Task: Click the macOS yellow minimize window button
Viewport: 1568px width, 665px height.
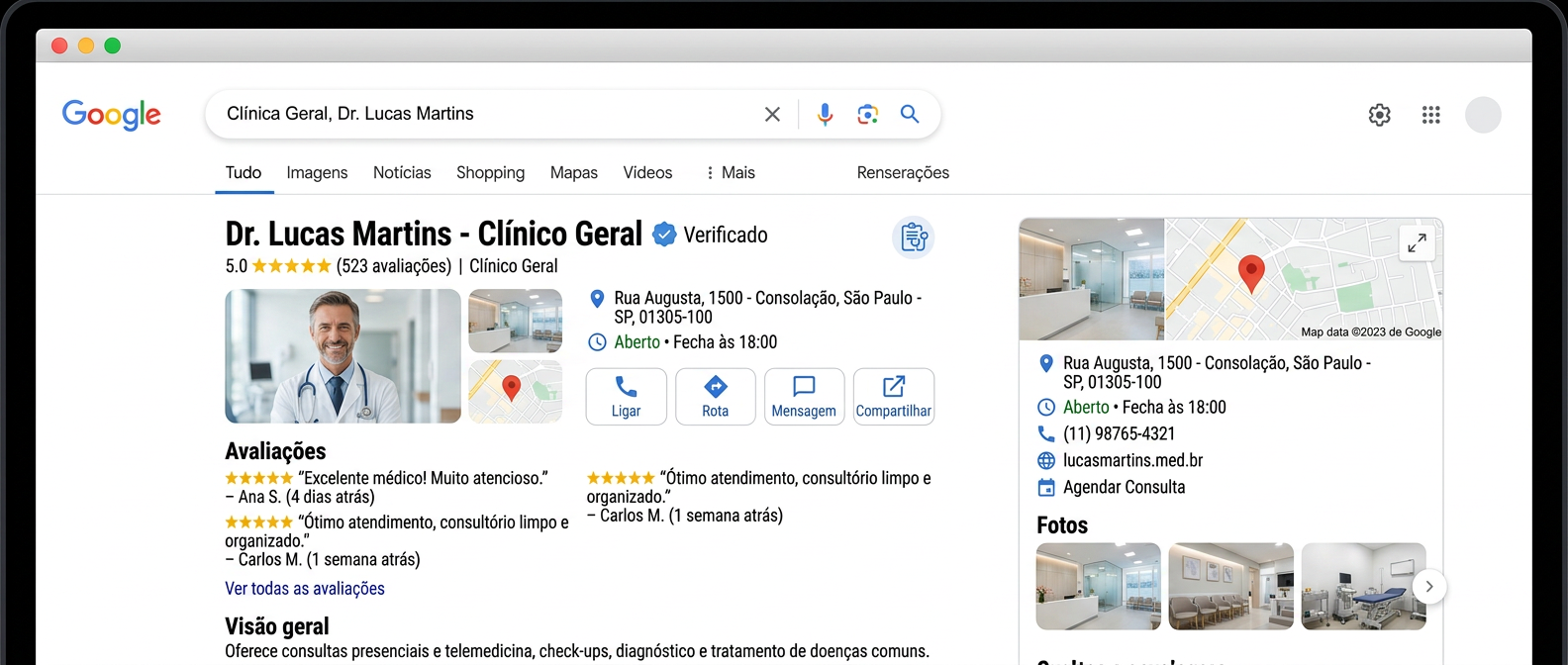Action: (86, 46)
